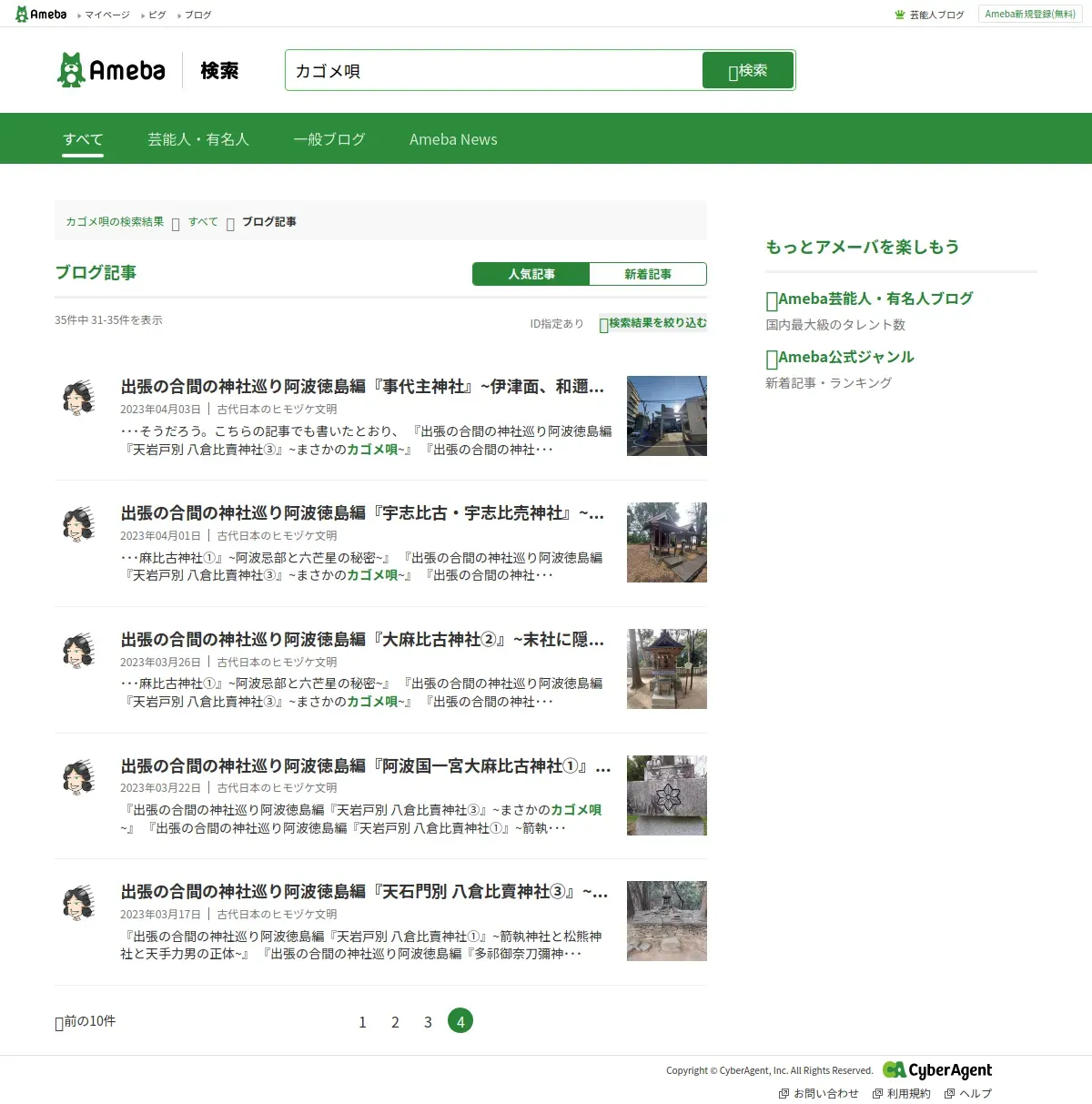Image resolution: width=1092 pixels, height=1104 pixels.
Task: Click カゴメ唄の検索結果 breadcrumb
Action: point(115,221)
